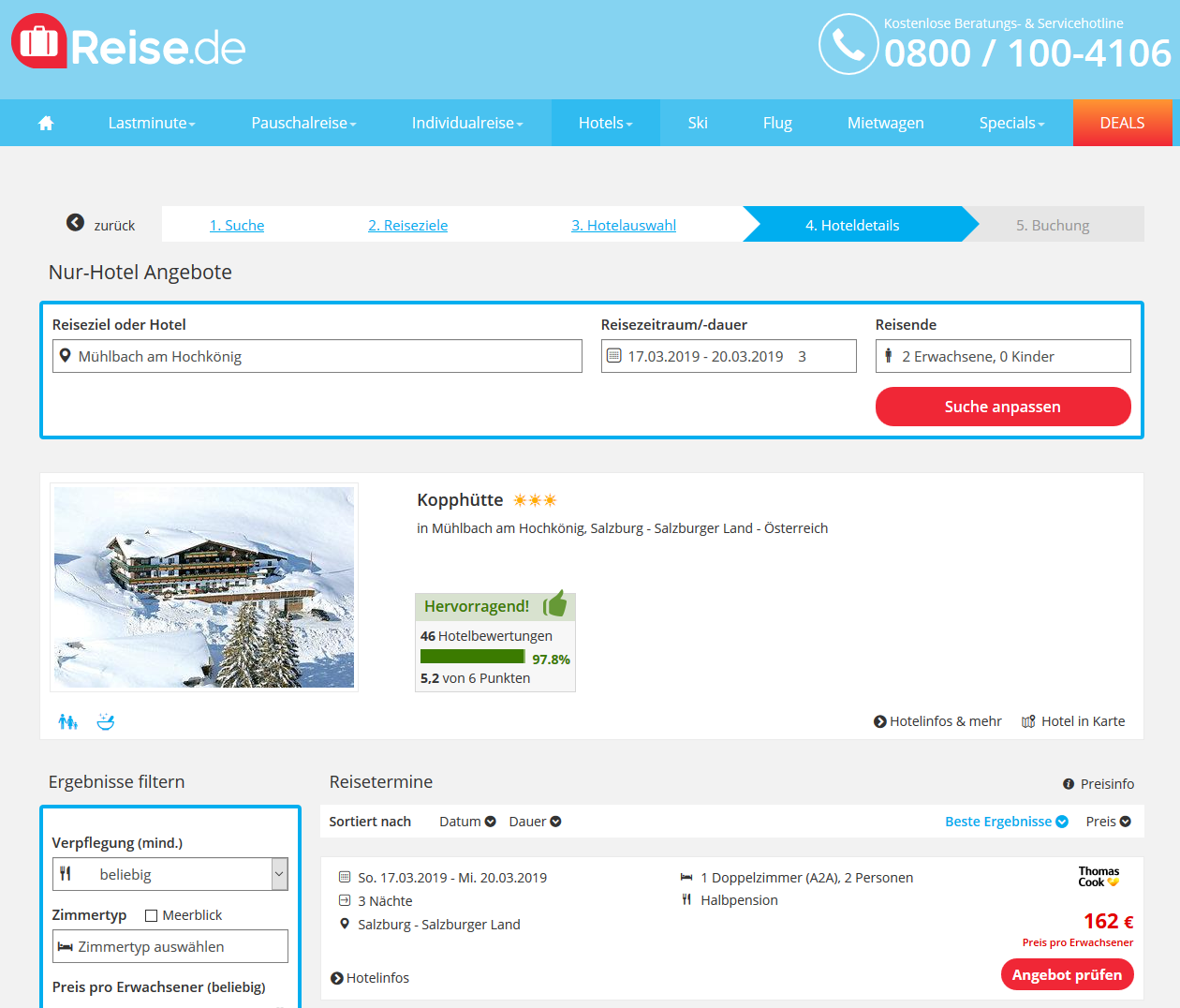Viewport: 1180px width, 1008px height.
Task: Click the cutlery icon in Verpflegung select
Action: click(x=66, y=874)
